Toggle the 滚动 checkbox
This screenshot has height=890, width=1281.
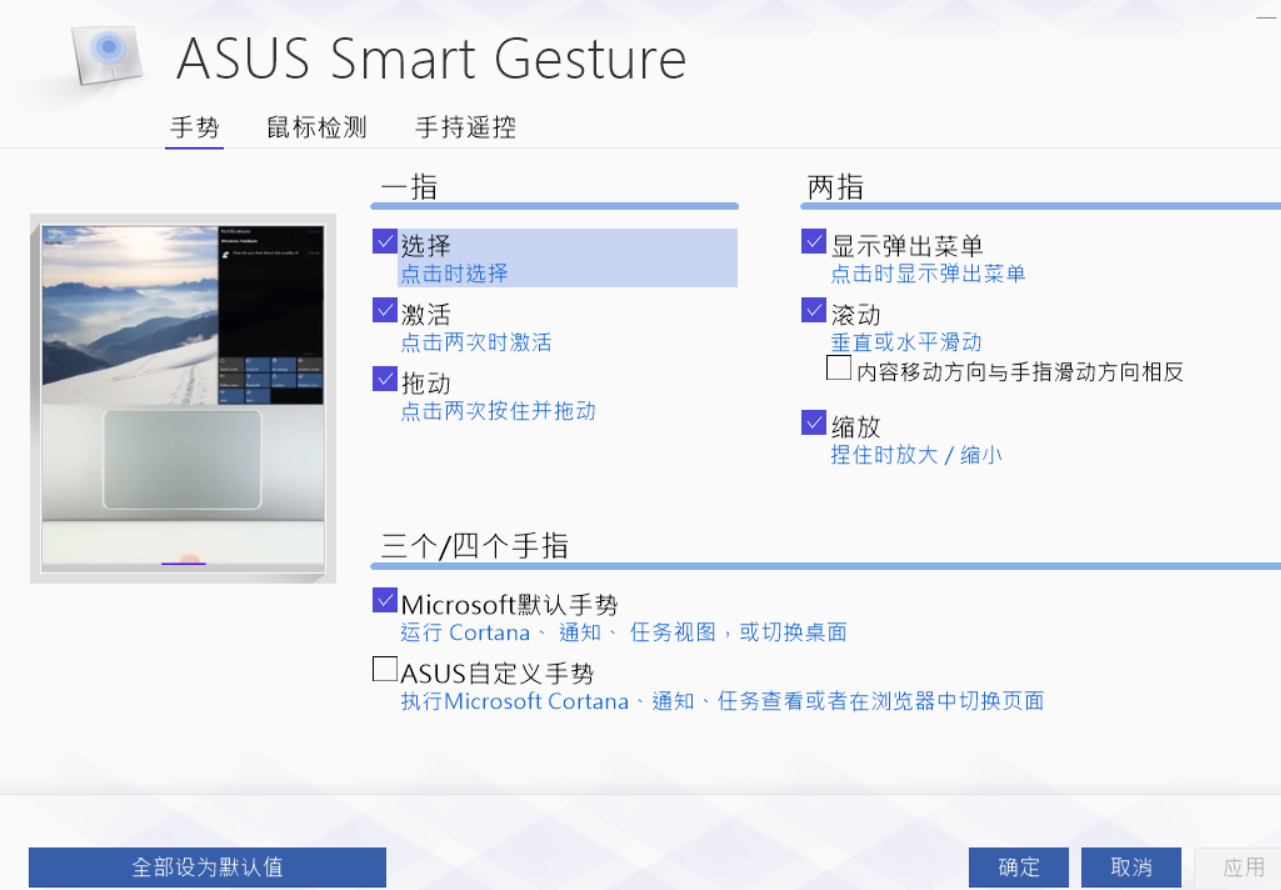coord(814,311)
